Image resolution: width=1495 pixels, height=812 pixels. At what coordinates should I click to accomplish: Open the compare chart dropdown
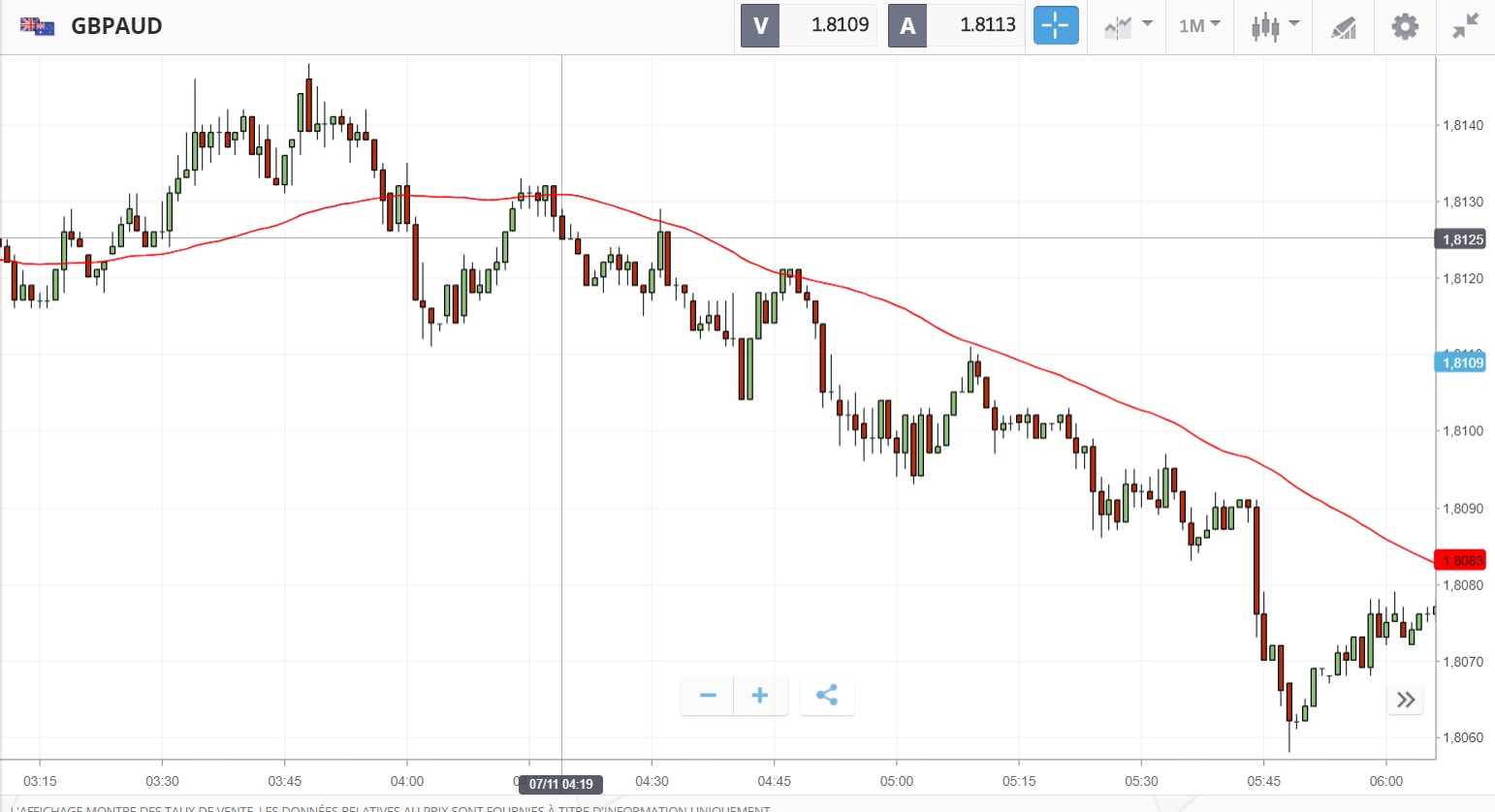tap(1128, 26)
